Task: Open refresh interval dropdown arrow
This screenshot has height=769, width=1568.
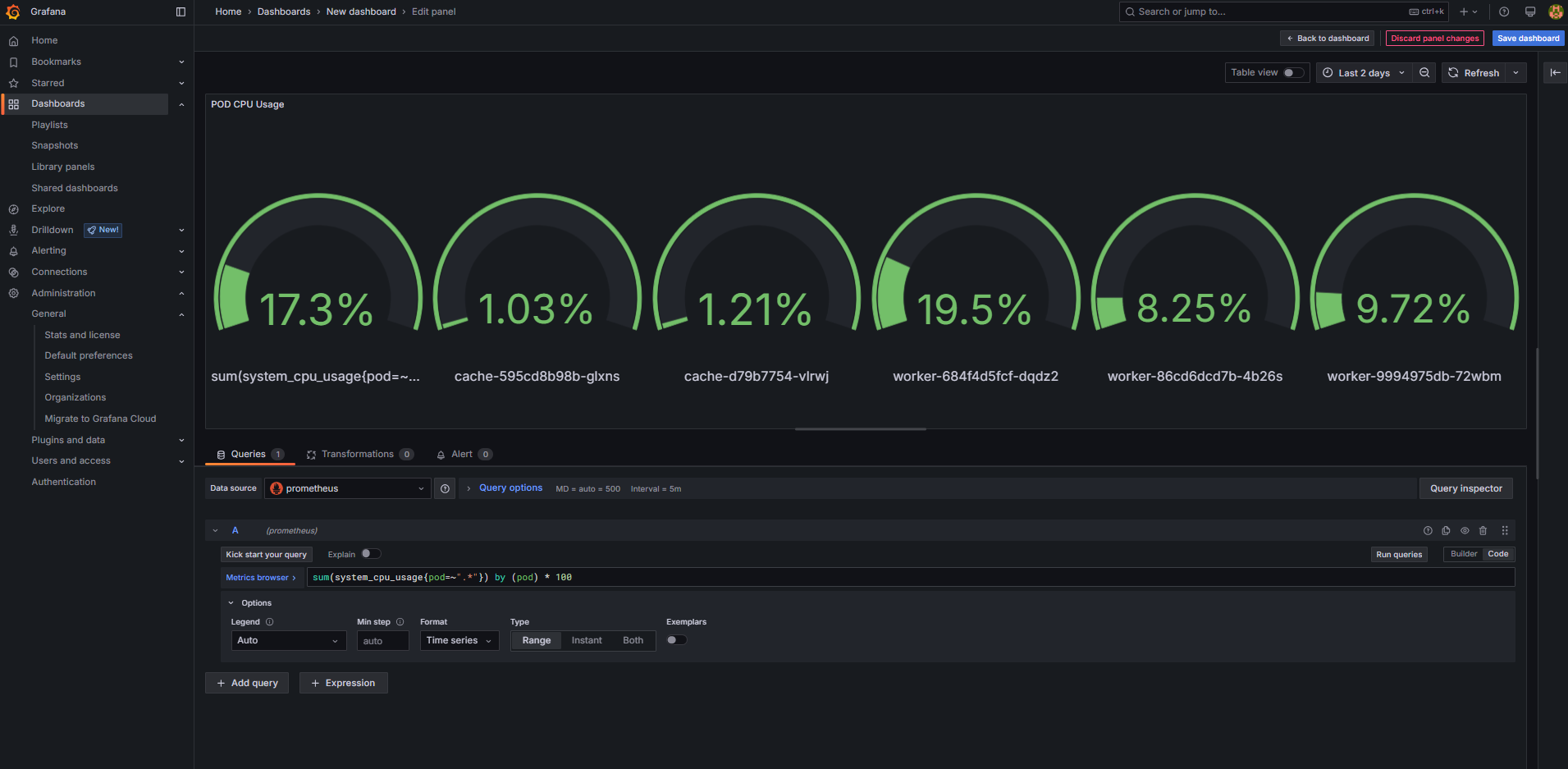Action: (x=1515, y=72)
